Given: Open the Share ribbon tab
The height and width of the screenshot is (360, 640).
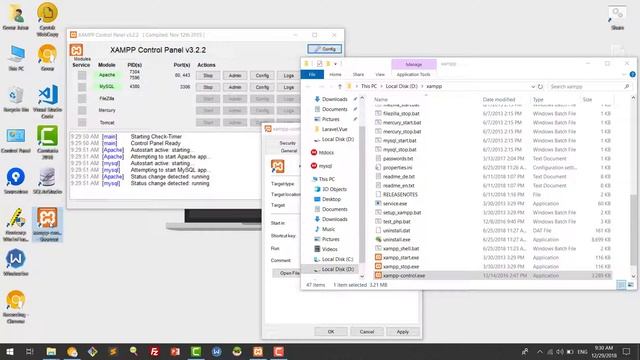Looking at the screenshot, I should coord(358,74).
